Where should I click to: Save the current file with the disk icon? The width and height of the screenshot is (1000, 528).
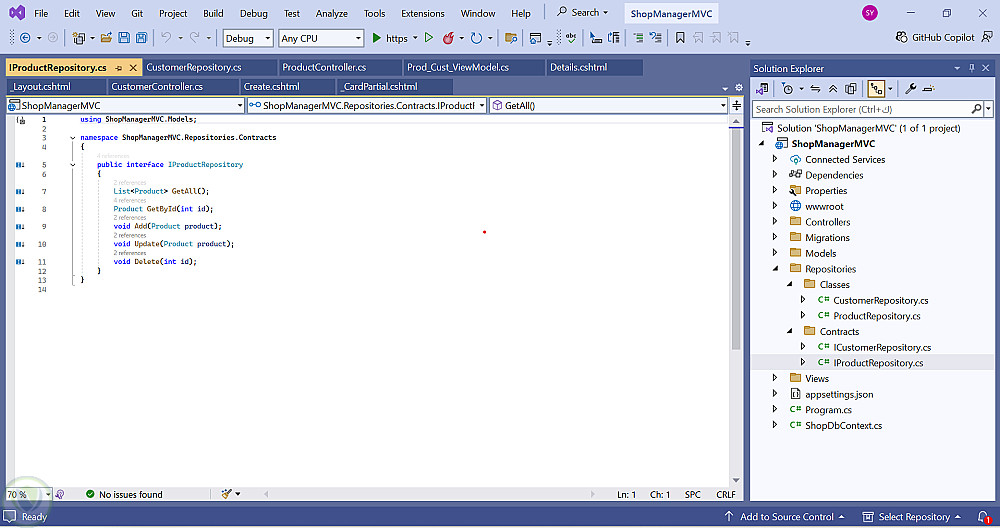click(x=124, y=38)
